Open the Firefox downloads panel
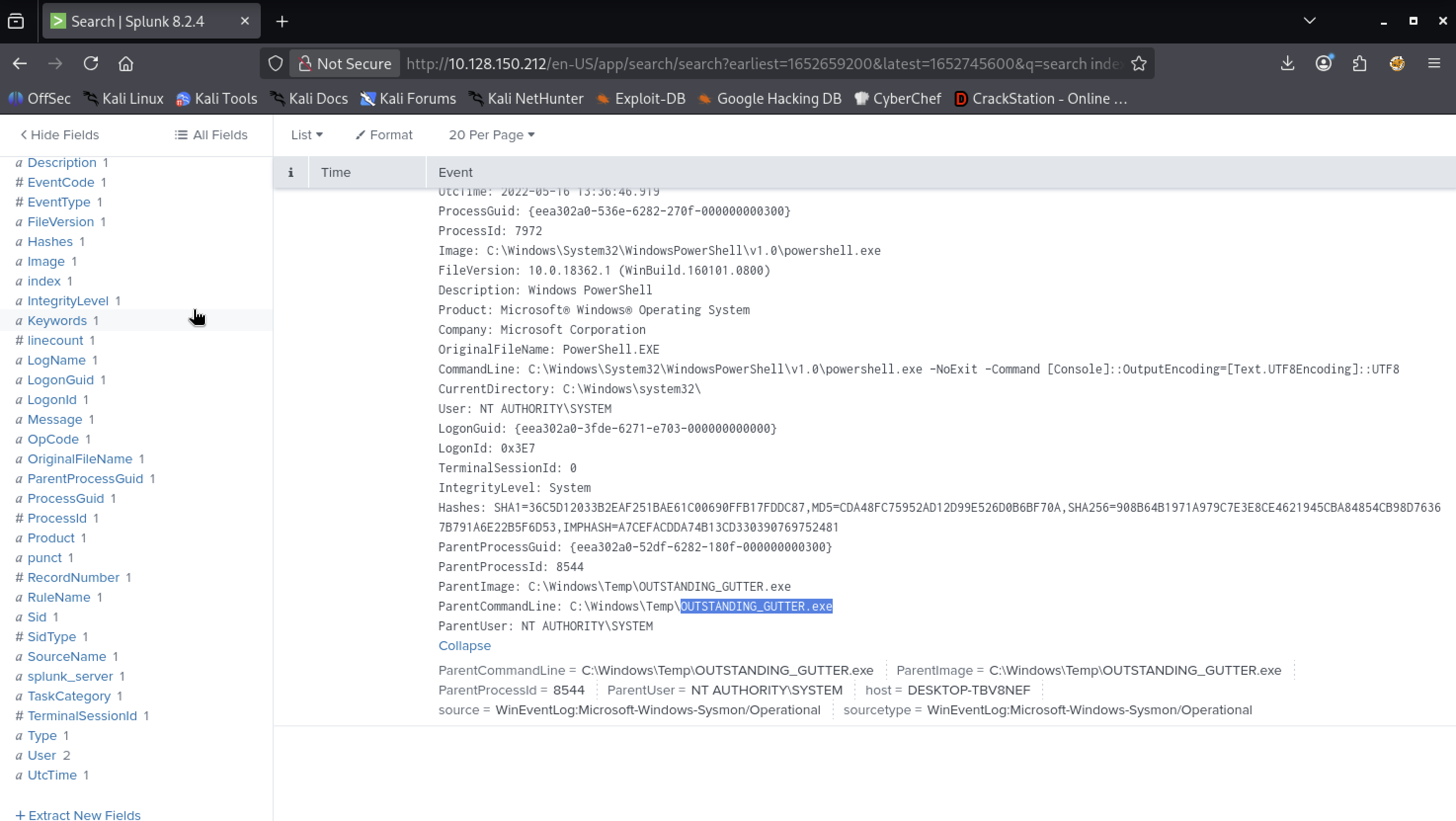Viewport: 1456px width, 821px height. point(1288,63)
